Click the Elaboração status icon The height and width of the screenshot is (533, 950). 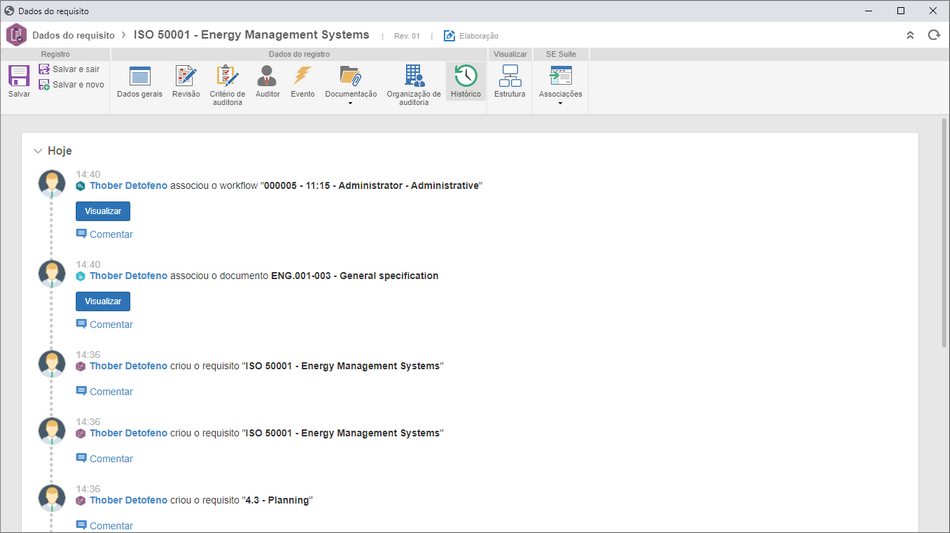pos(449,36)
